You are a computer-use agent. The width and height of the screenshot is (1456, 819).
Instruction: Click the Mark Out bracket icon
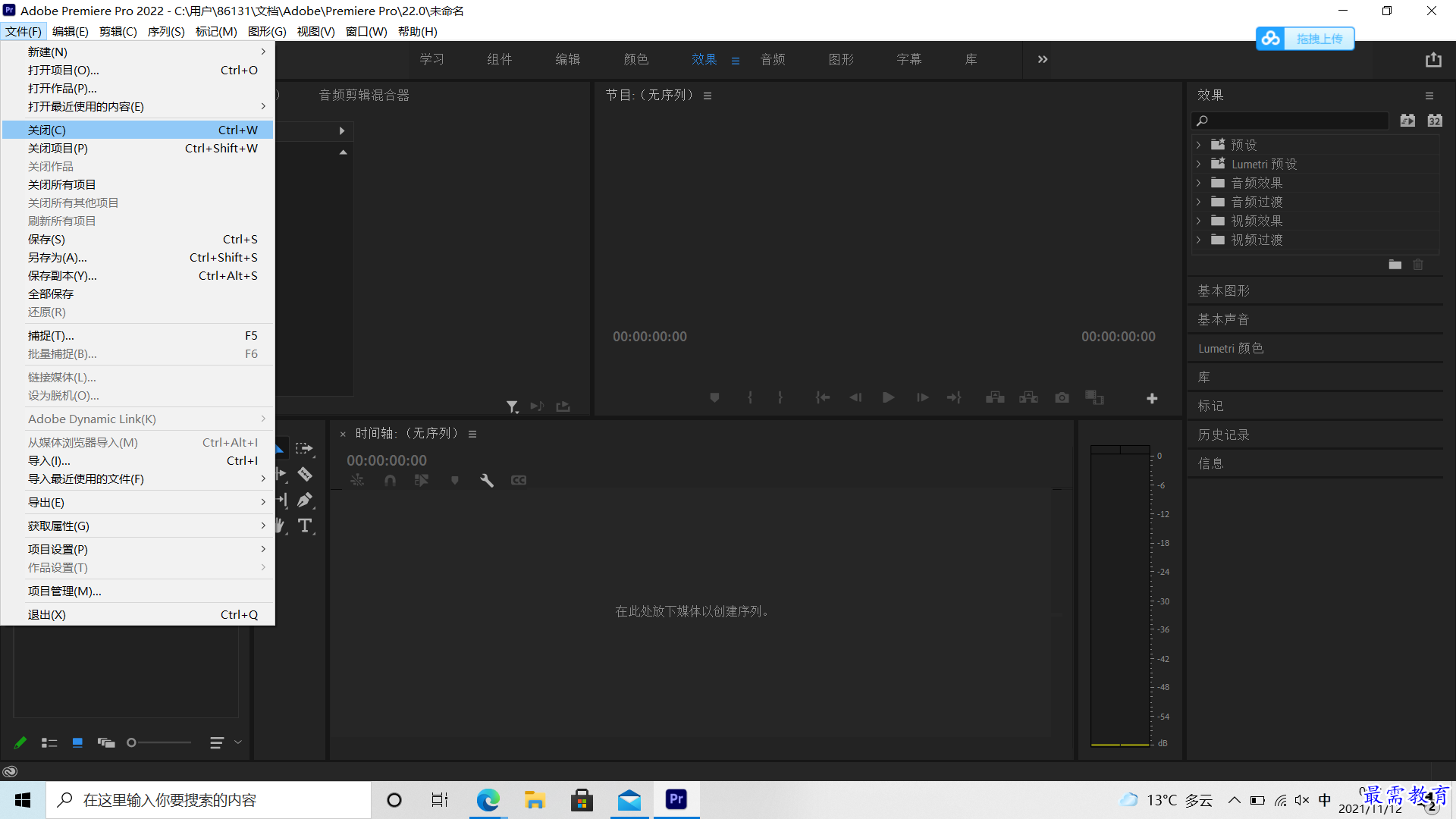(780, 397)
